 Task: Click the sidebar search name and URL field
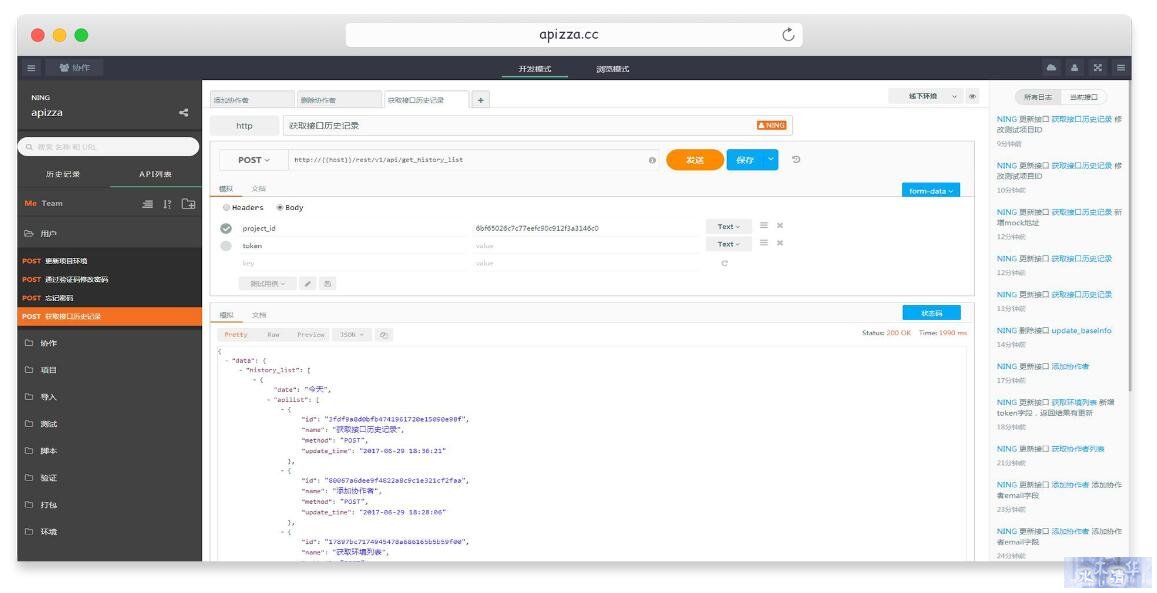[108, 147]
